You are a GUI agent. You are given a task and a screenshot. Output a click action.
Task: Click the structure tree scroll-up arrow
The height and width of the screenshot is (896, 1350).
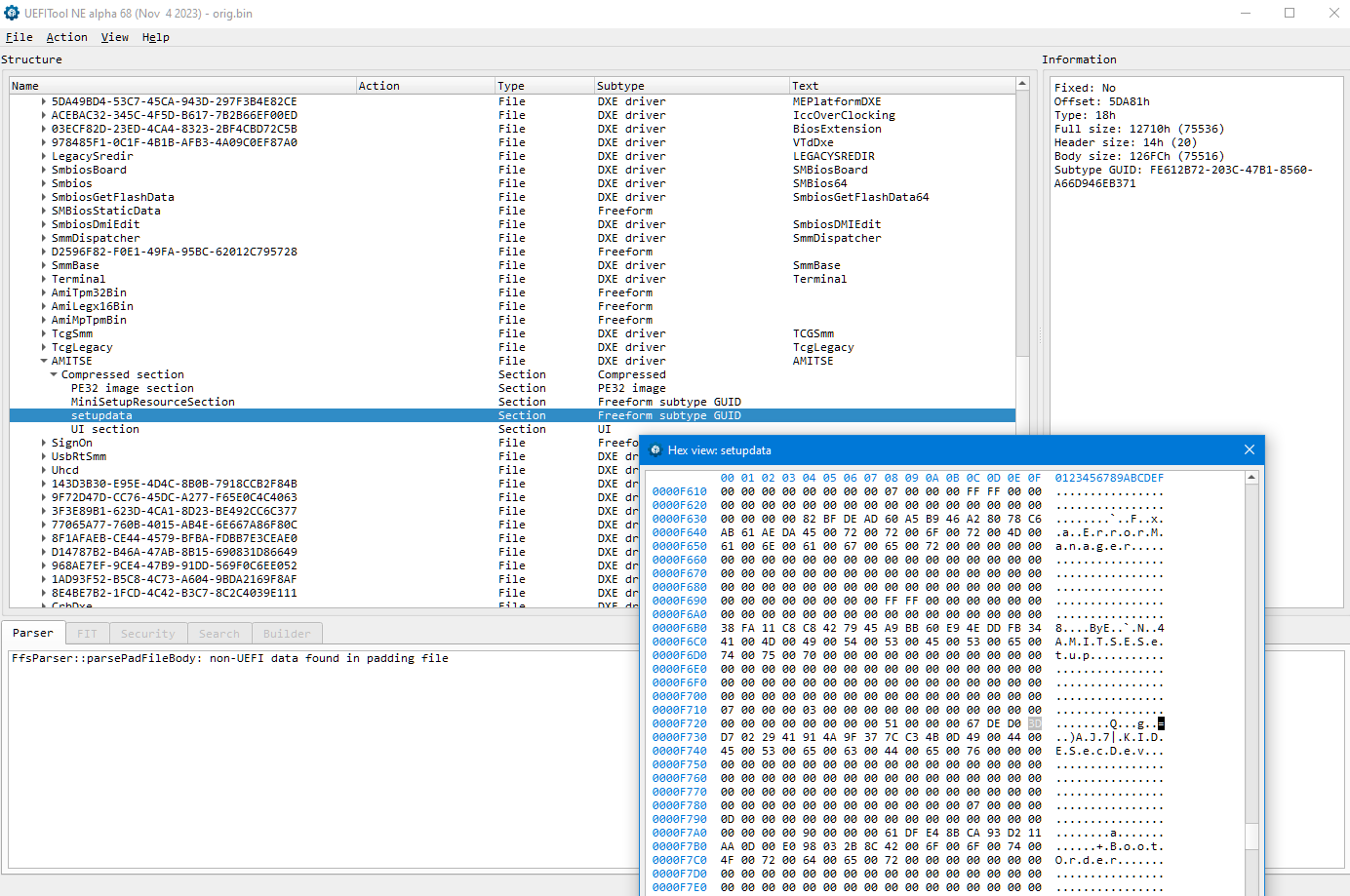click(x=1022, y=85)
